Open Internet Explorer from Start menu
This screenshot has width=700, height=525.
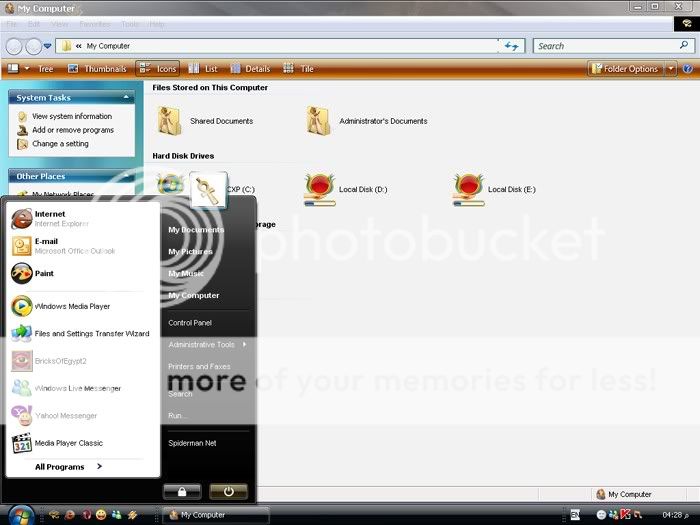pyautogui.click(x=49, y=219)
